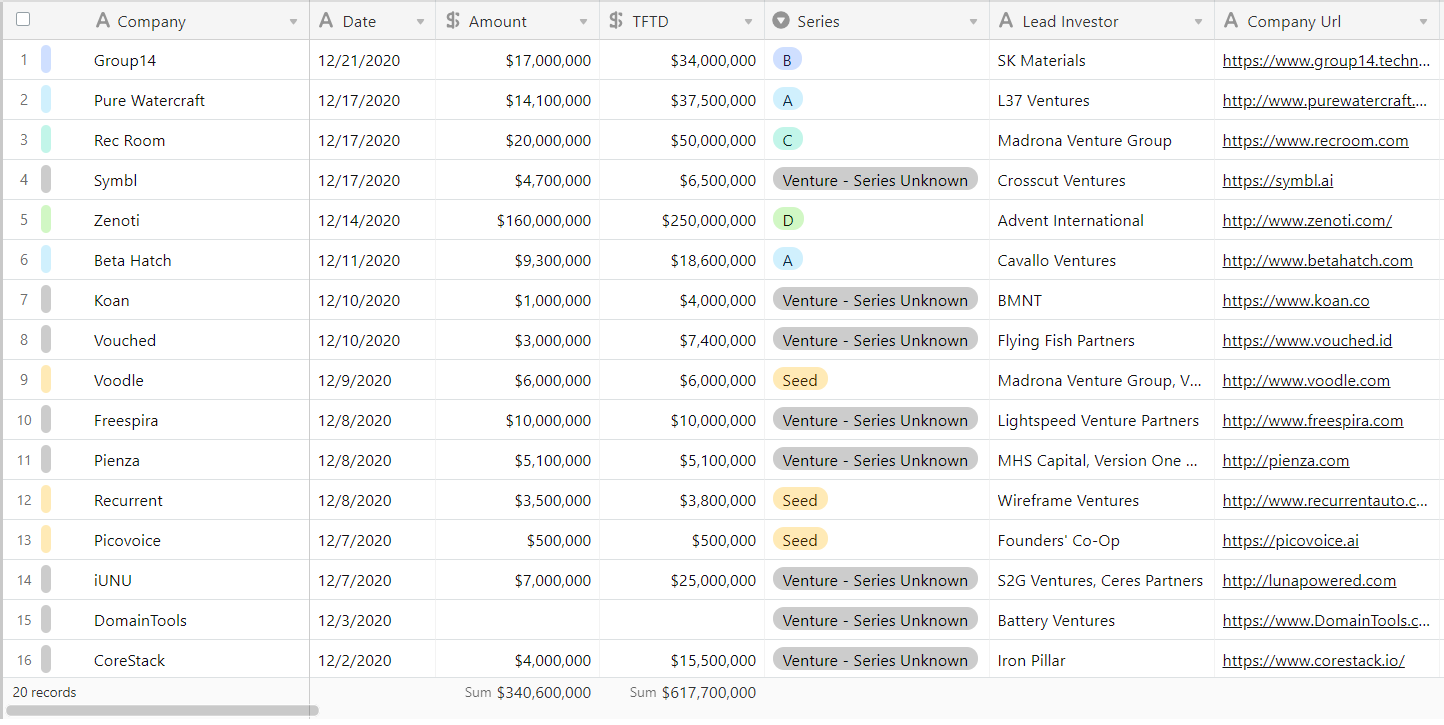Open the Date column dropdown menu
Screen dimensions: 1444x725
tap(420, 22)
